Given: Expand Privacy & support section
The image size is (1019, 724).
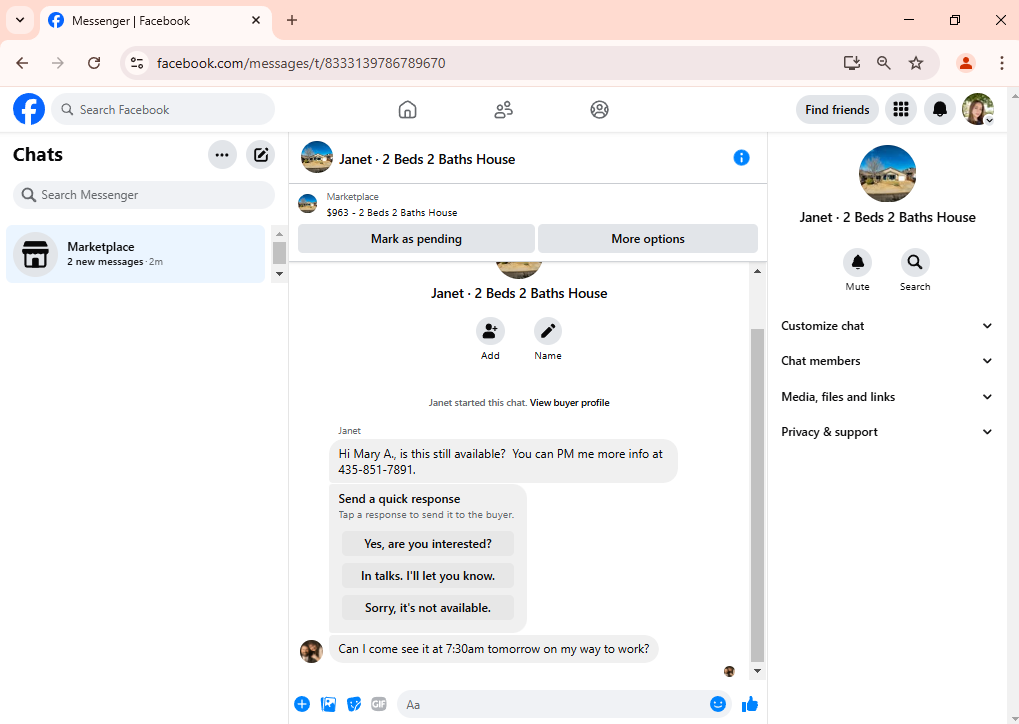Looking at the screenshot, I should (887, 432).
